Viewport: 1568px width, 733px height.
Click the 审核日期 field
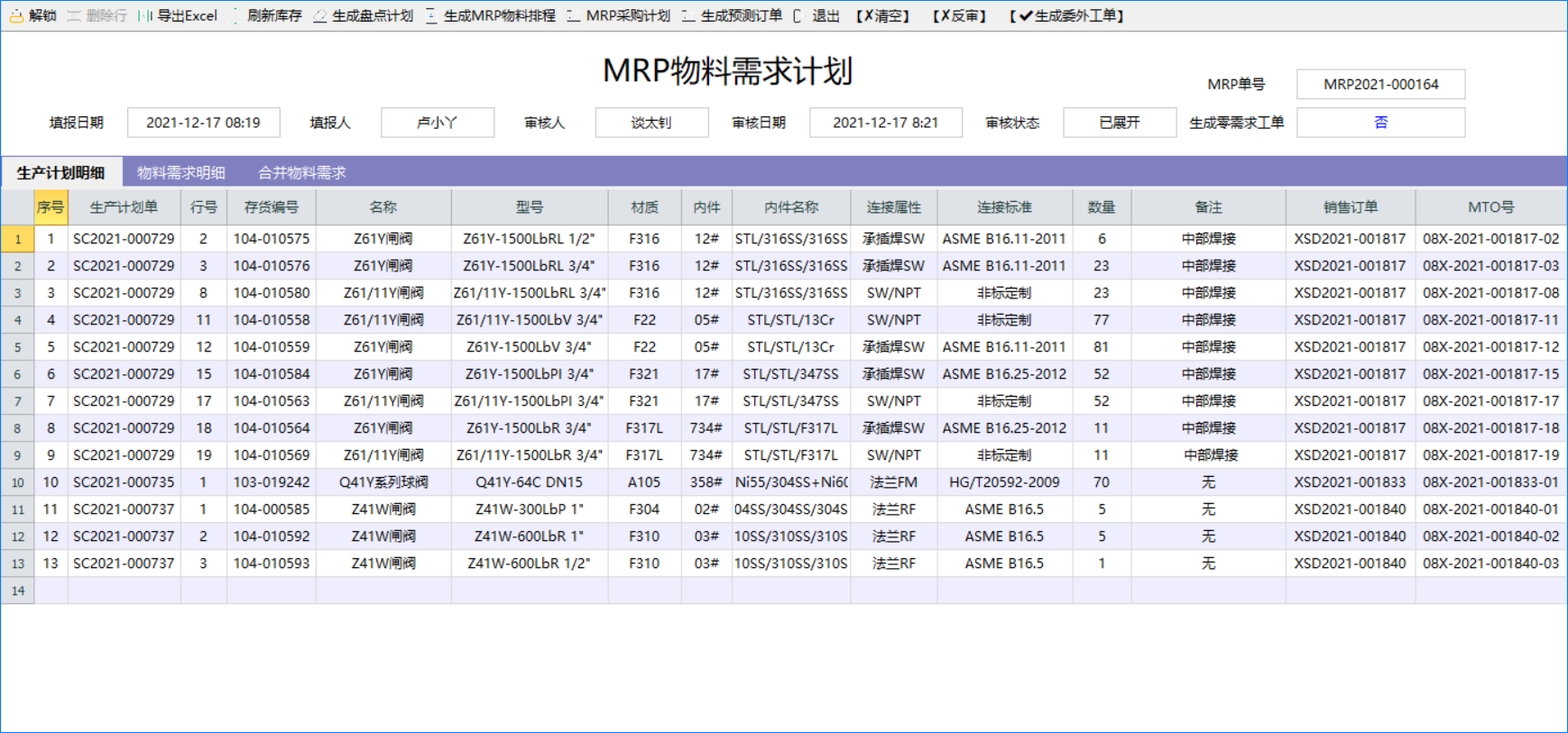point(886,123)
